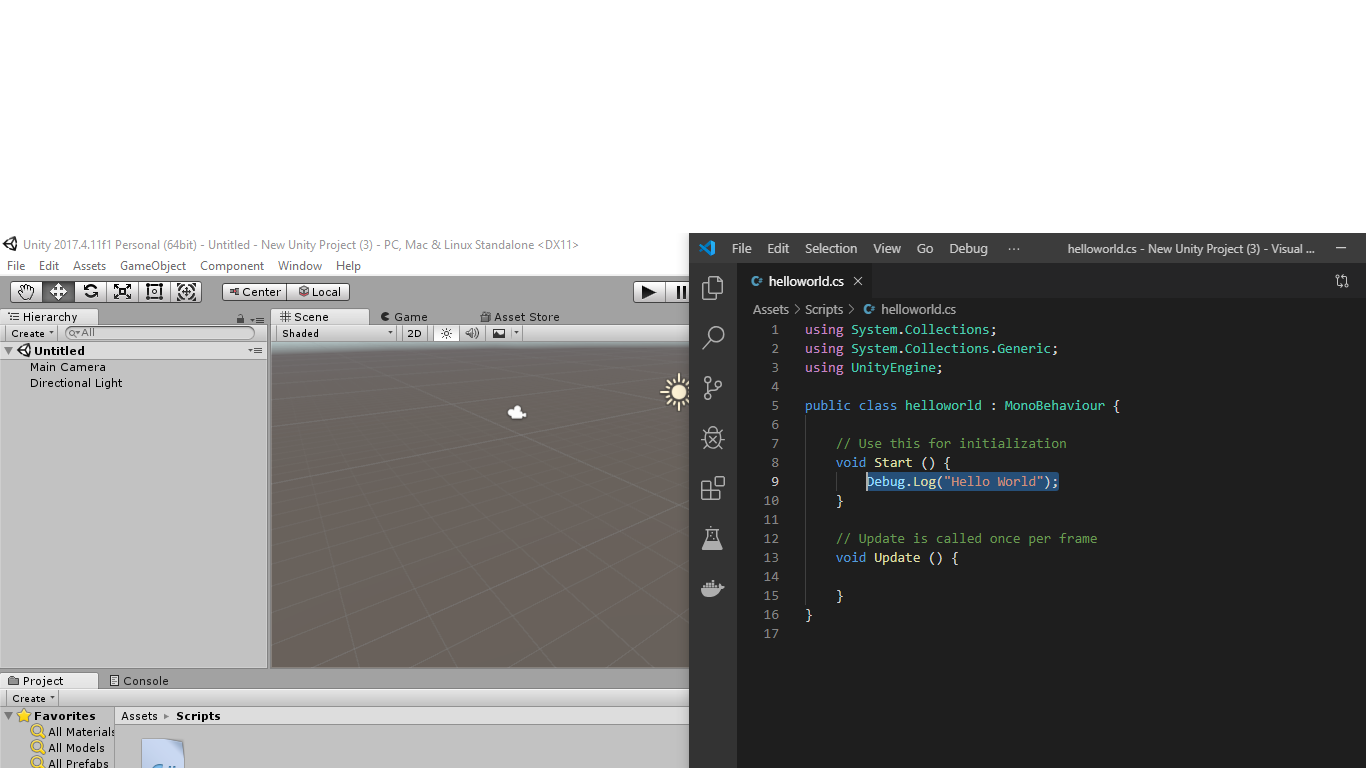The width and height of the screenshot is (1366, 768).
Task: Toggle the Hierarchy panel lock
Action: click(241, 320)
